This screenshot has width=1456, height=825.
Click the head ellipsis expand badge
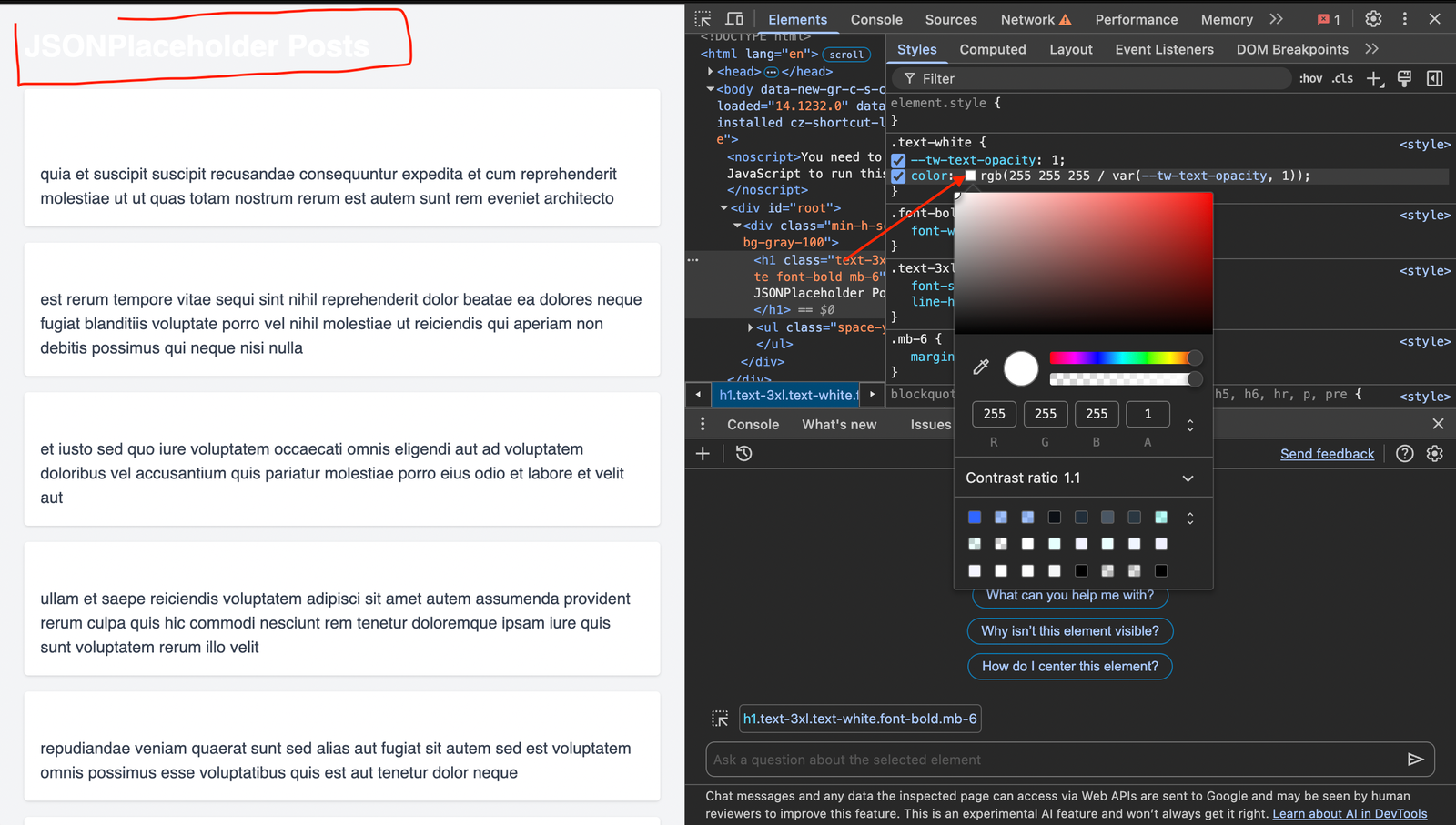(772, 72)
